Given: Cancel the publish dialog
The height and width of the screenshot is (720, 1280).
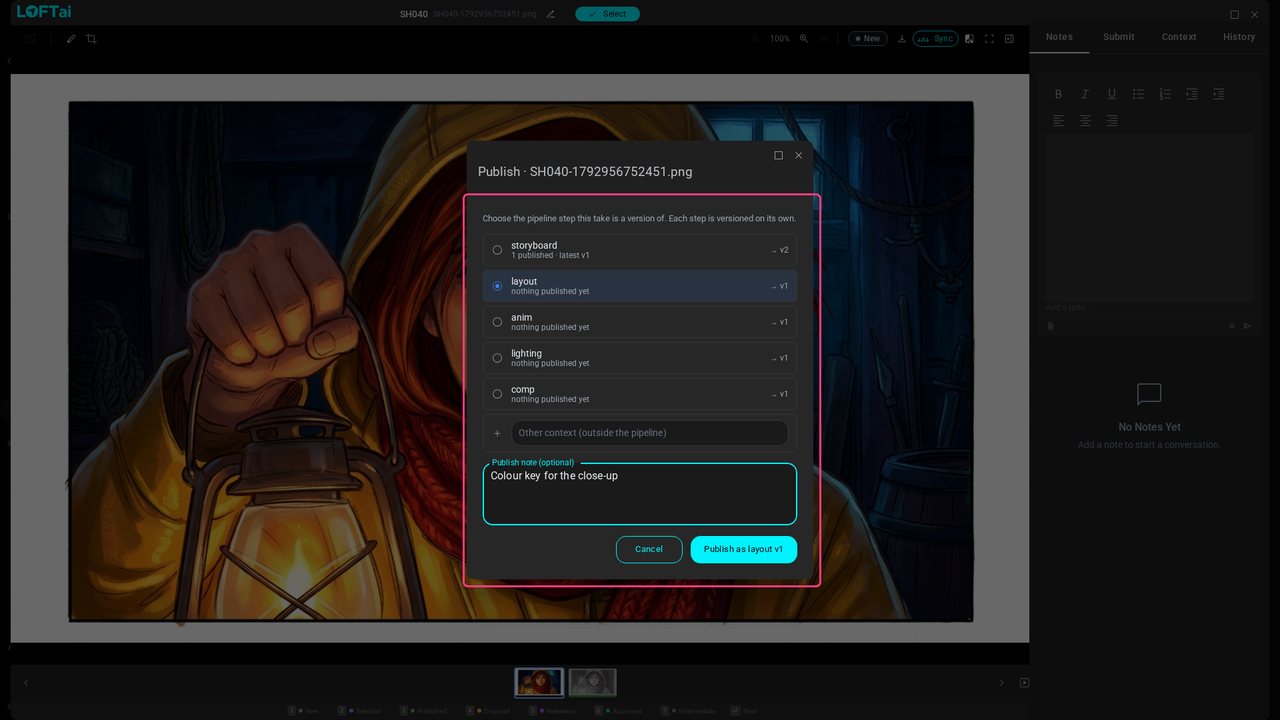Looking at the screenshot, I should (649, 549).
